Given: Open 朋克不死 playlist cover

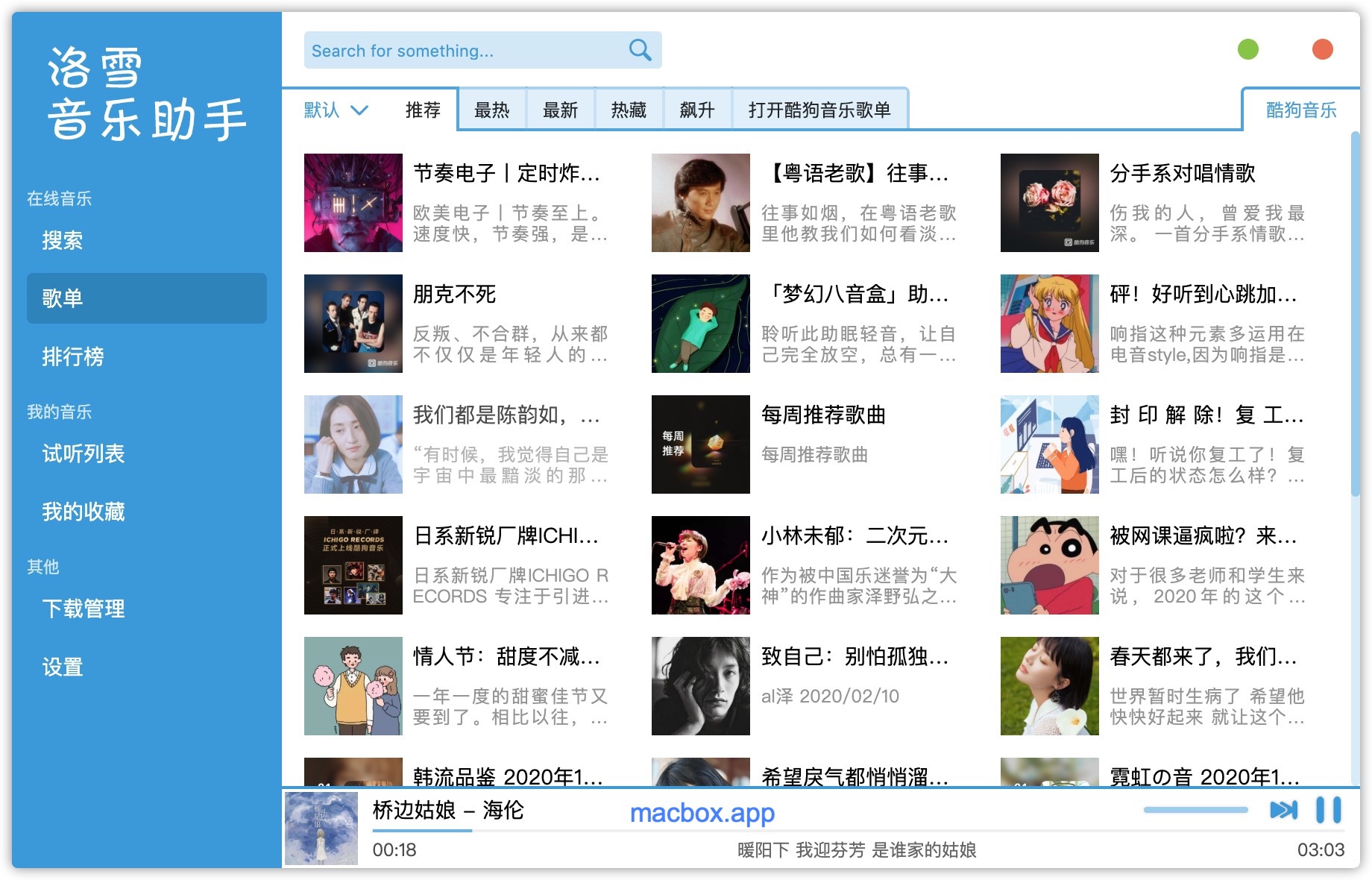Looking at the screenshot, I should [x=353, y=324].
